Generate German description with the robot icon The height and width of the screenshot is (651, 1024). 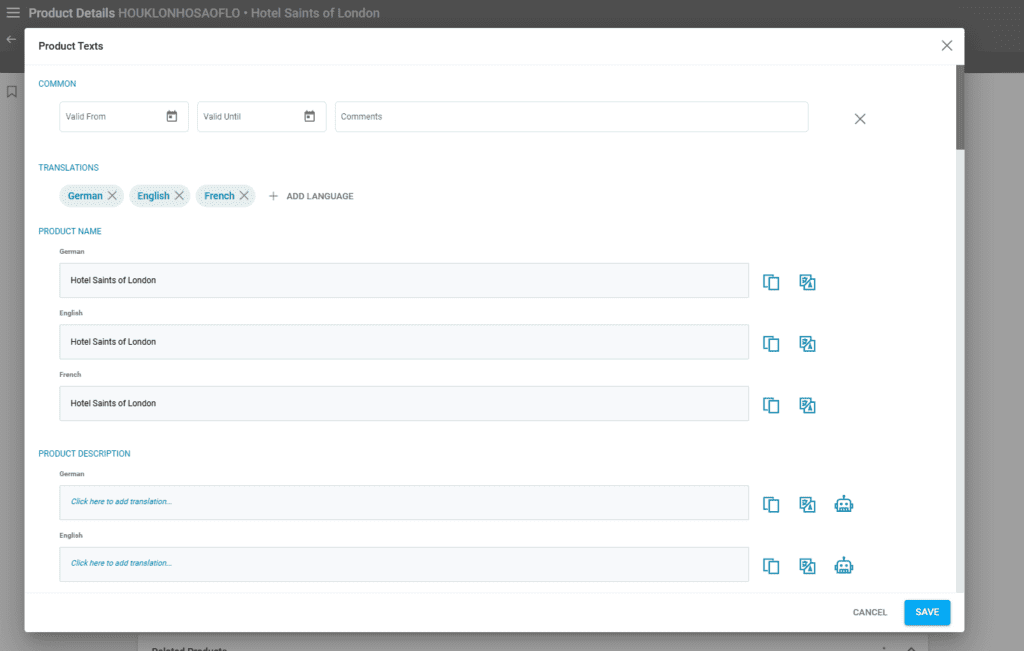pos(844,504)
